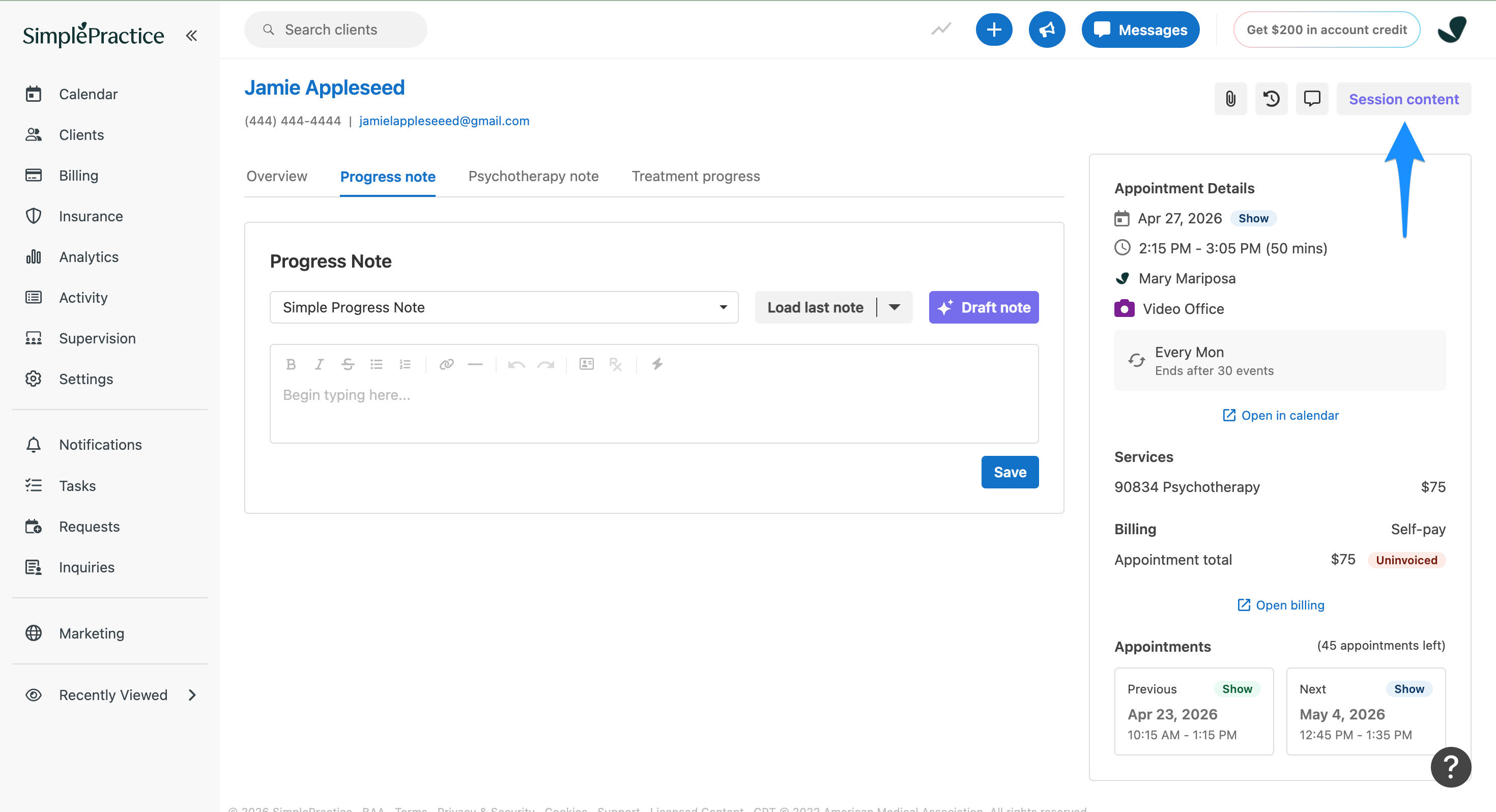
Task: Click the undo arrow in editor
Action: click(x=516, y=364)
